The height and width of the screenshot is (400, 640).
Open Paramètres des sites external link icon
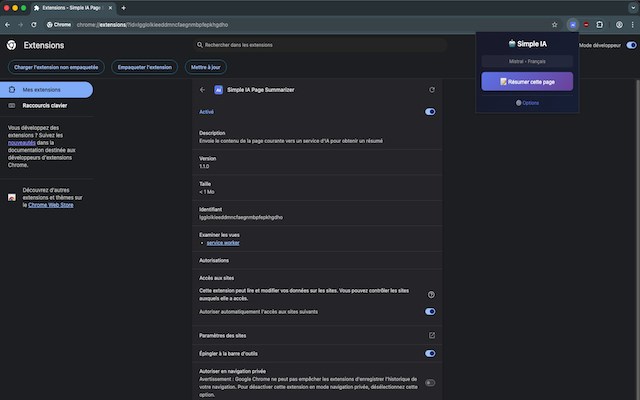click(x=431, y=335)
